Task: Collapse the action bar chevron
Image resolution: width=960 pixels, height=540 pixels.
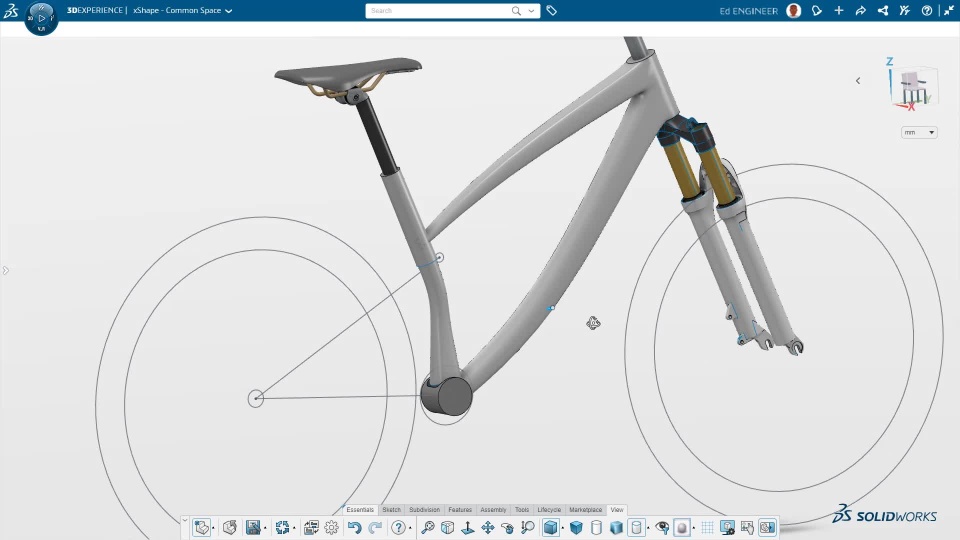Action: (x=185, y=520)
